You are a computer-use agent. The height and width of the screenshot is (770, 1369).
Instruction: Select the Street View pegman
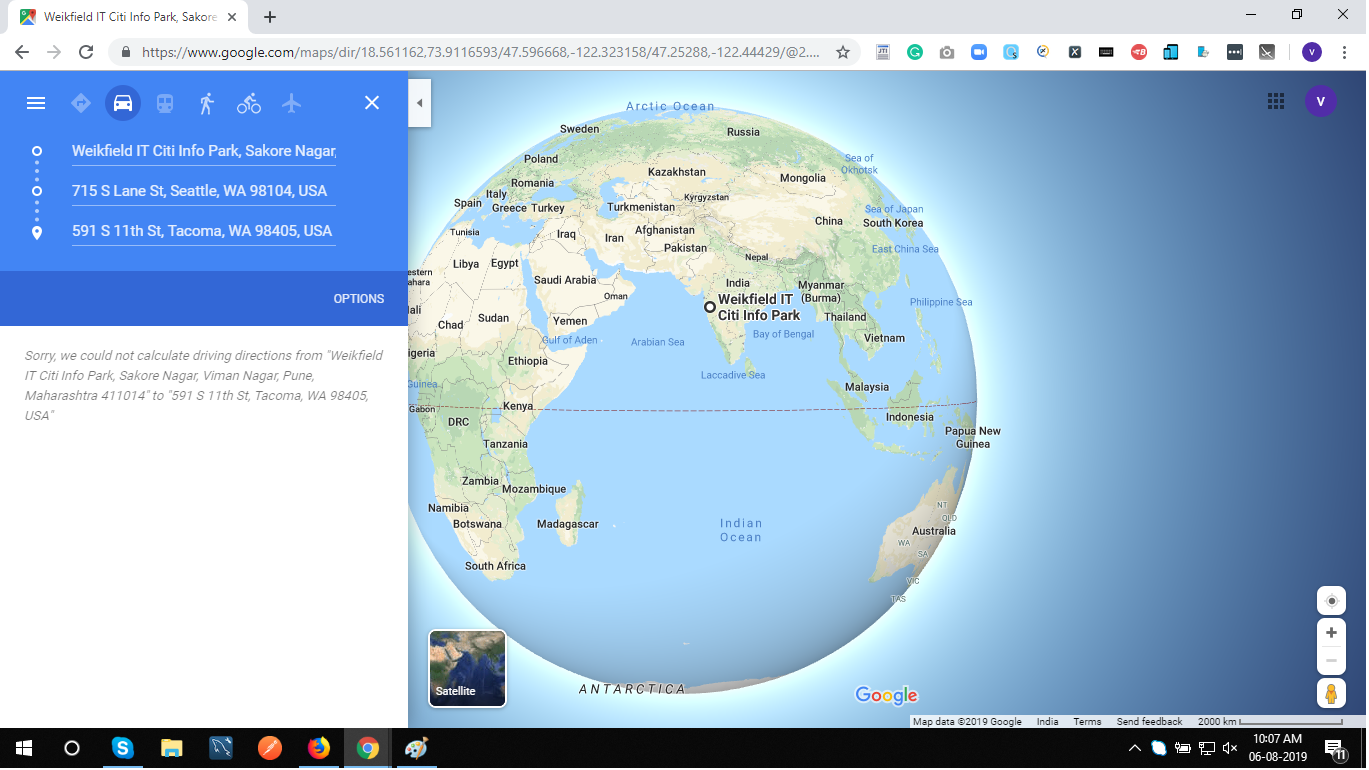click(1331, 693)
